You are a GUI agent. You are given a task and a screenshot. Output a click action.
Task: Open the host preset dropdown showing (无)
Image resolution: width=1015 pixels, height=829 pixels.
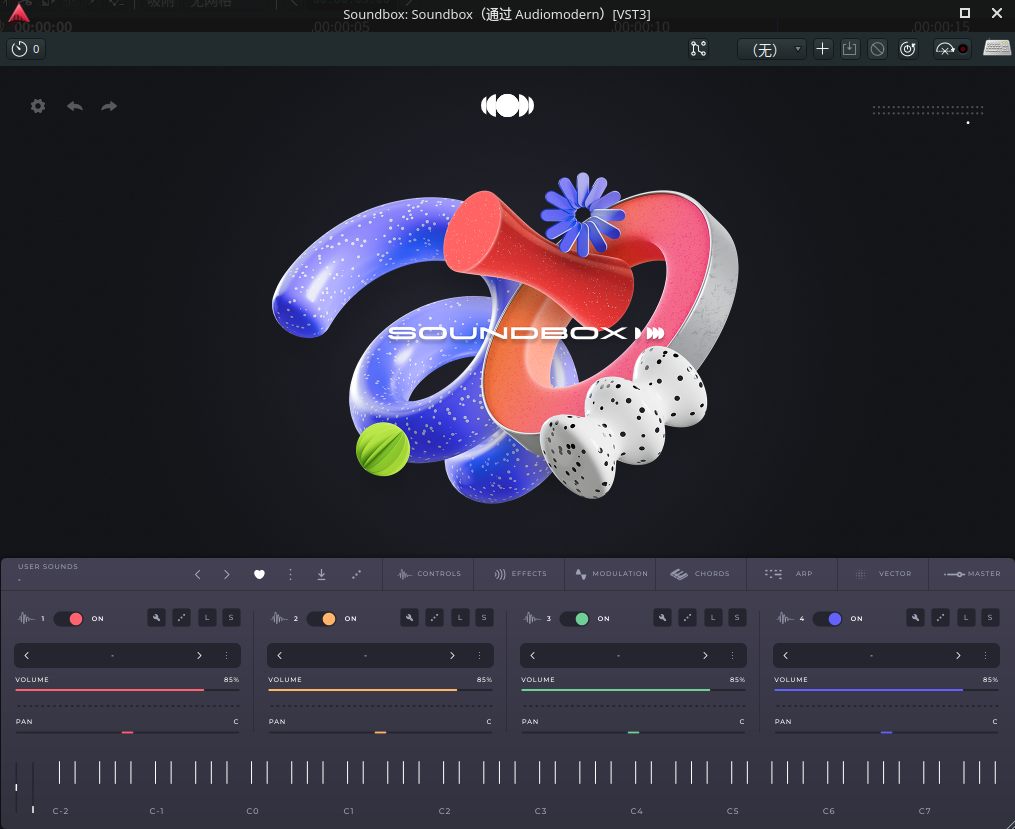[x=772, y=49]
